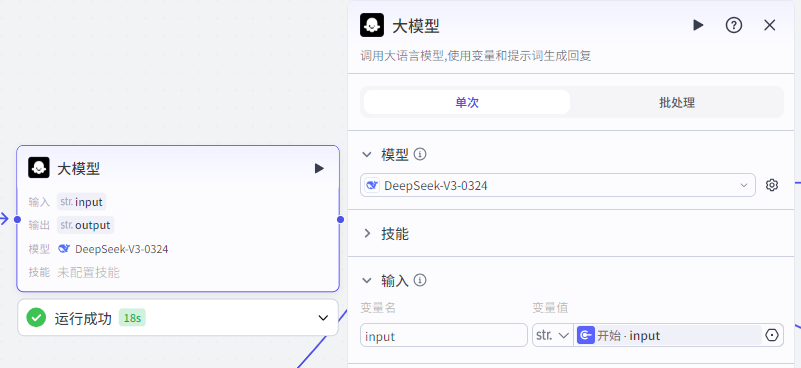Image resolution: width=801 pixels, height=368 pixels.
Task: Expand the 技能 section
Action: [367, 234]
